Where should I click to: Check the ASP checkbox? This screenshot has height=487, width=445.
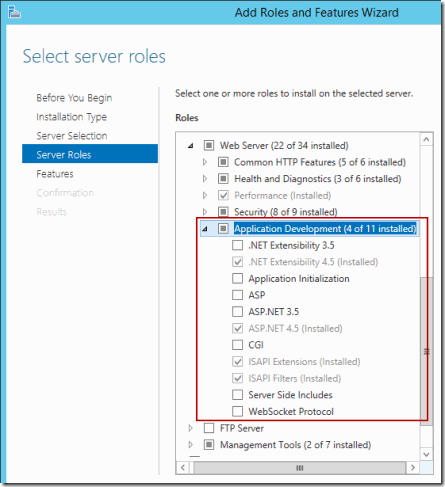[237, 295]
